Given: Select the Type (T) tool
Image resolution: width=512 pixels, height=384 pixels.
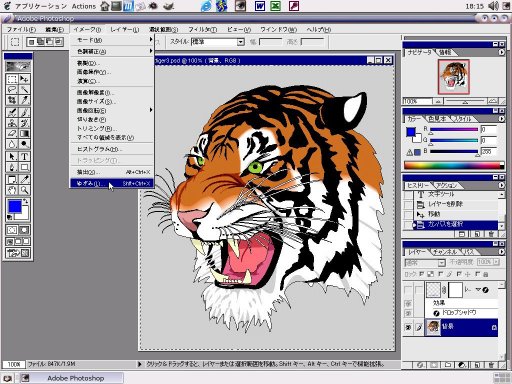Looking at the screenshot, I should (x=24, y=156).
